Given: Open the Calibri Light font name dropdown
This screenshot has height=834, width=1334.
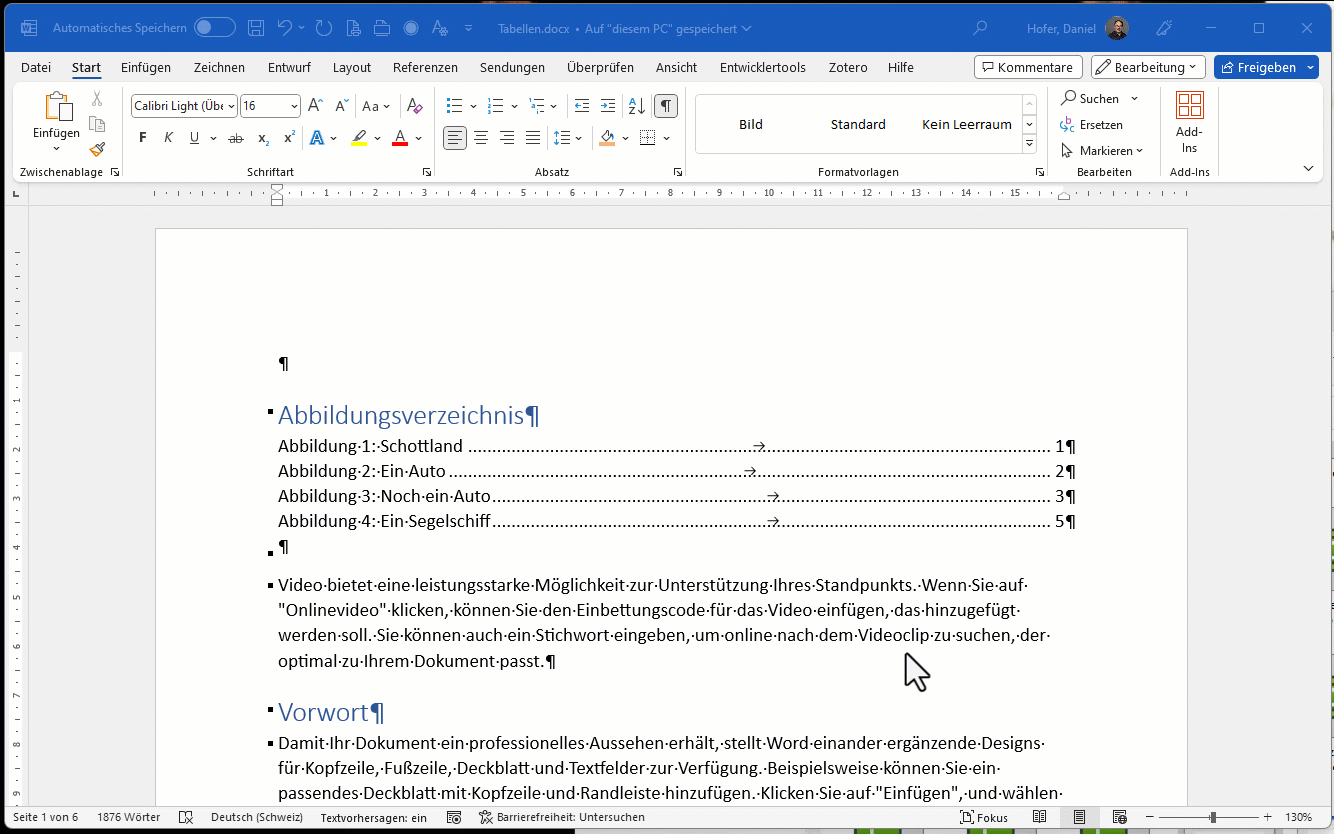Looking at the screenshot, I should (231, 106).
